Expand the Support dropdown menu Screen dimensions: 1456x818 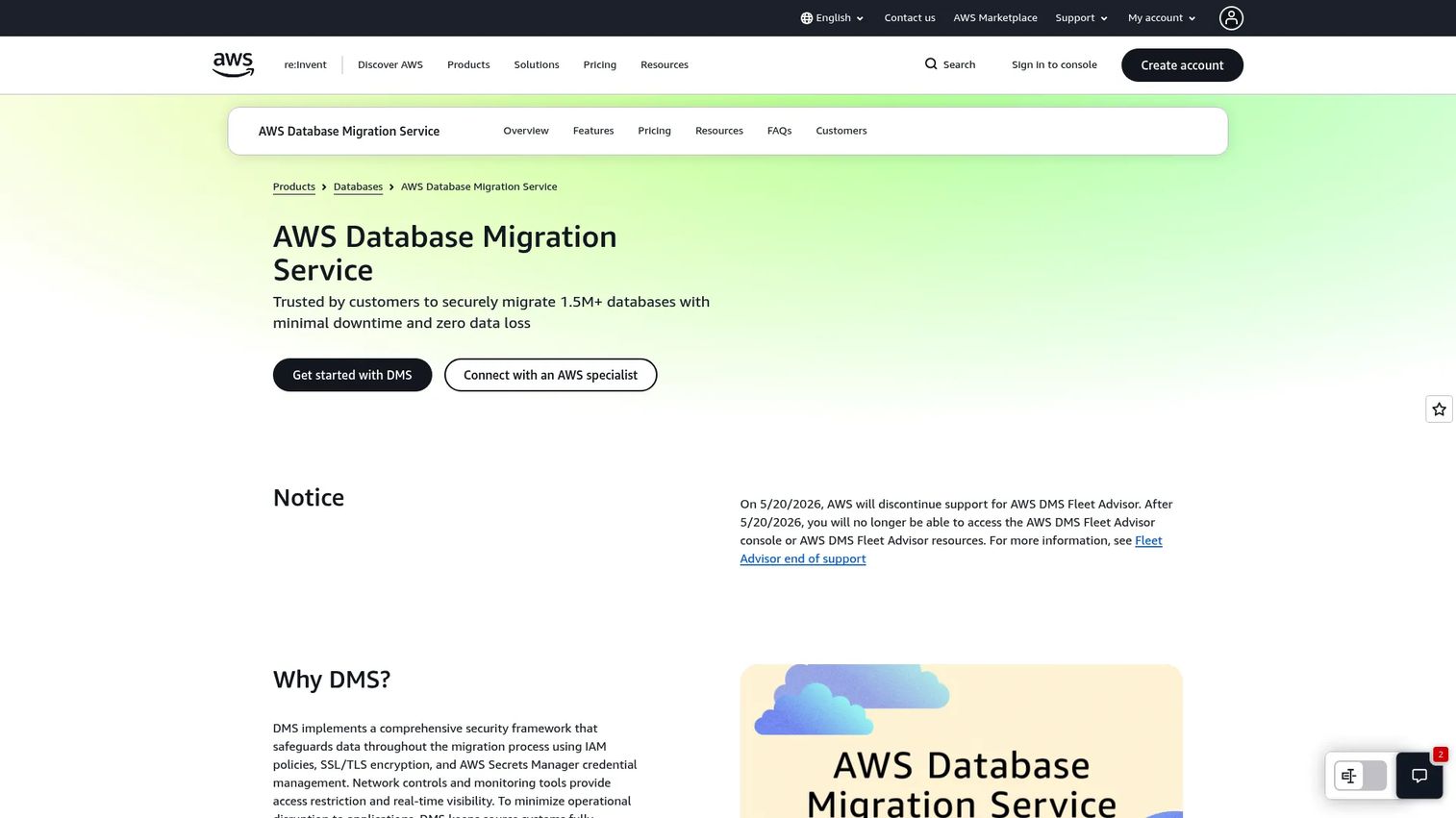[x=1082, y=18]
